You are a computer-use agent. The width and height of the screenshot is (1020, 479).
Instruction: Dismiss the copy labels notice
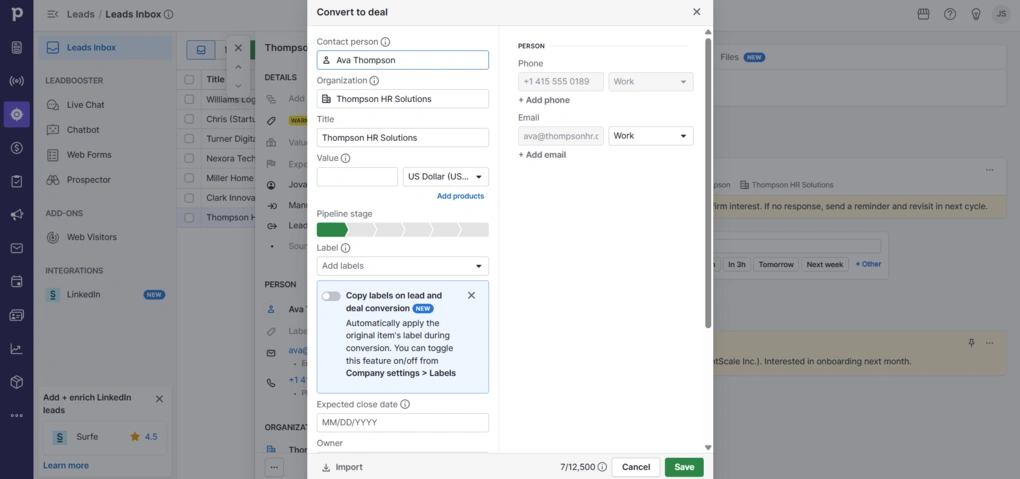click(x=472, y=295)
